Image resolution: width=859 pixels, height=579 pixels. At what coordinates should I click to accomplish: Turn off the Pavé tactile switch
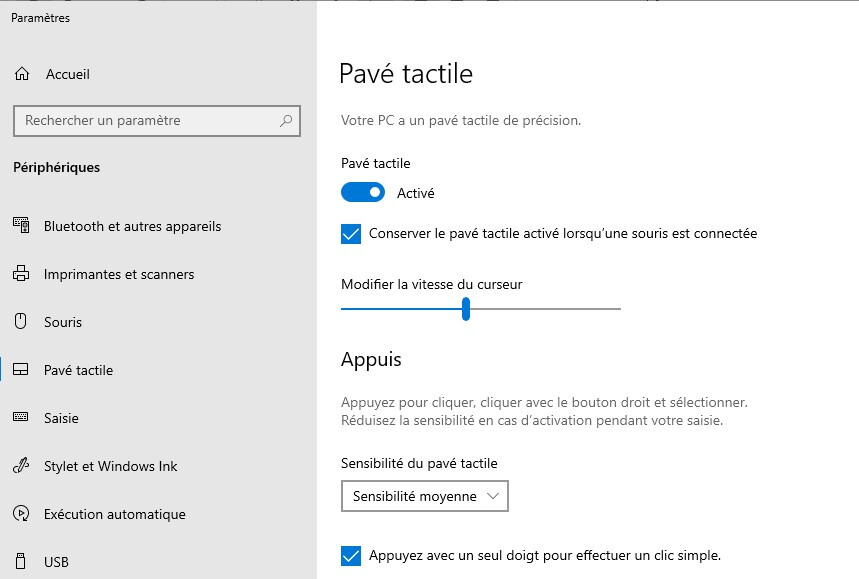tap(362, 192)
